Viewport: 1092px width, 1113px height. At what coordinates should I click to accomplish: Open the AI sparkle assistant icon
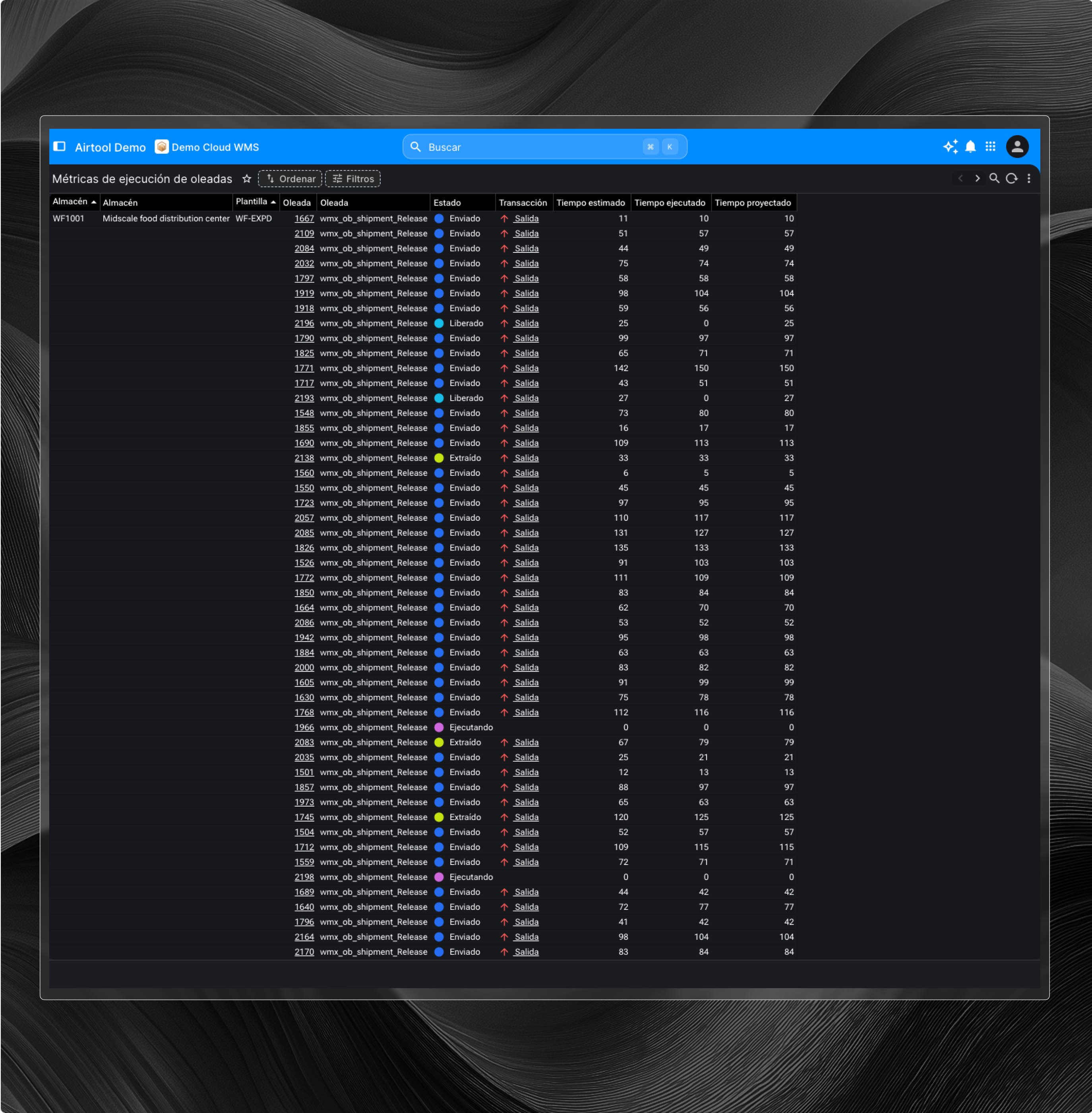950,147
